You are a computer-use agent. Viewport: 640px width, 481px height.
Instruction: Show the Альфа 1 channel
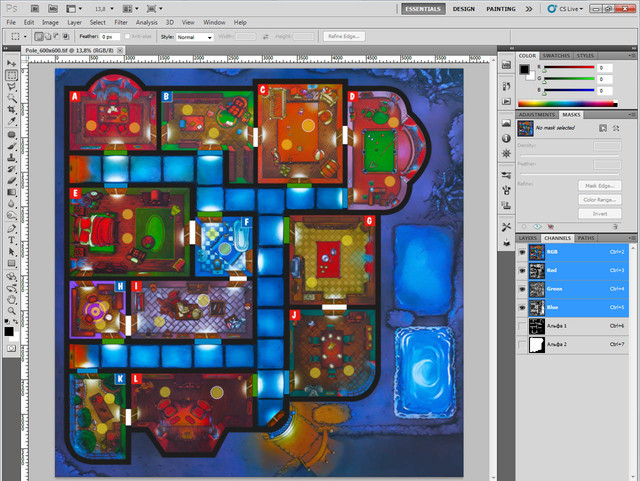coord(522,326)
